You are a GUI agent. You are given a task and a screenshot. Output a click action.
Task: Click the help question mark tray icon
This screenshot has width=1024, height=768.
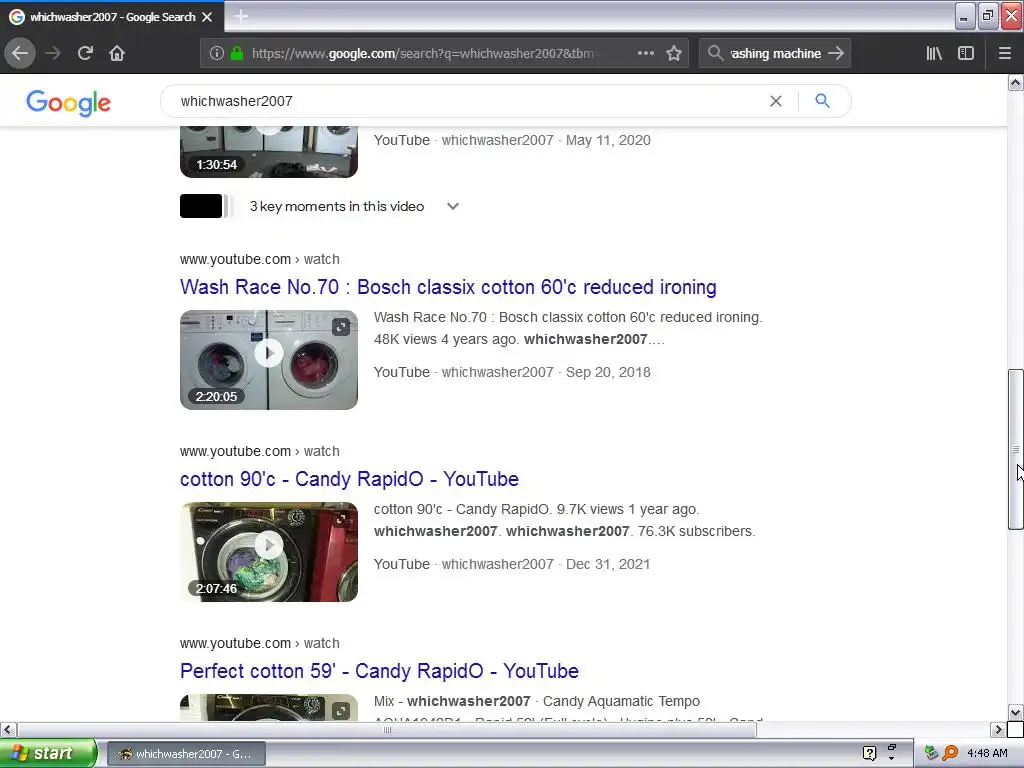point(869,753)
